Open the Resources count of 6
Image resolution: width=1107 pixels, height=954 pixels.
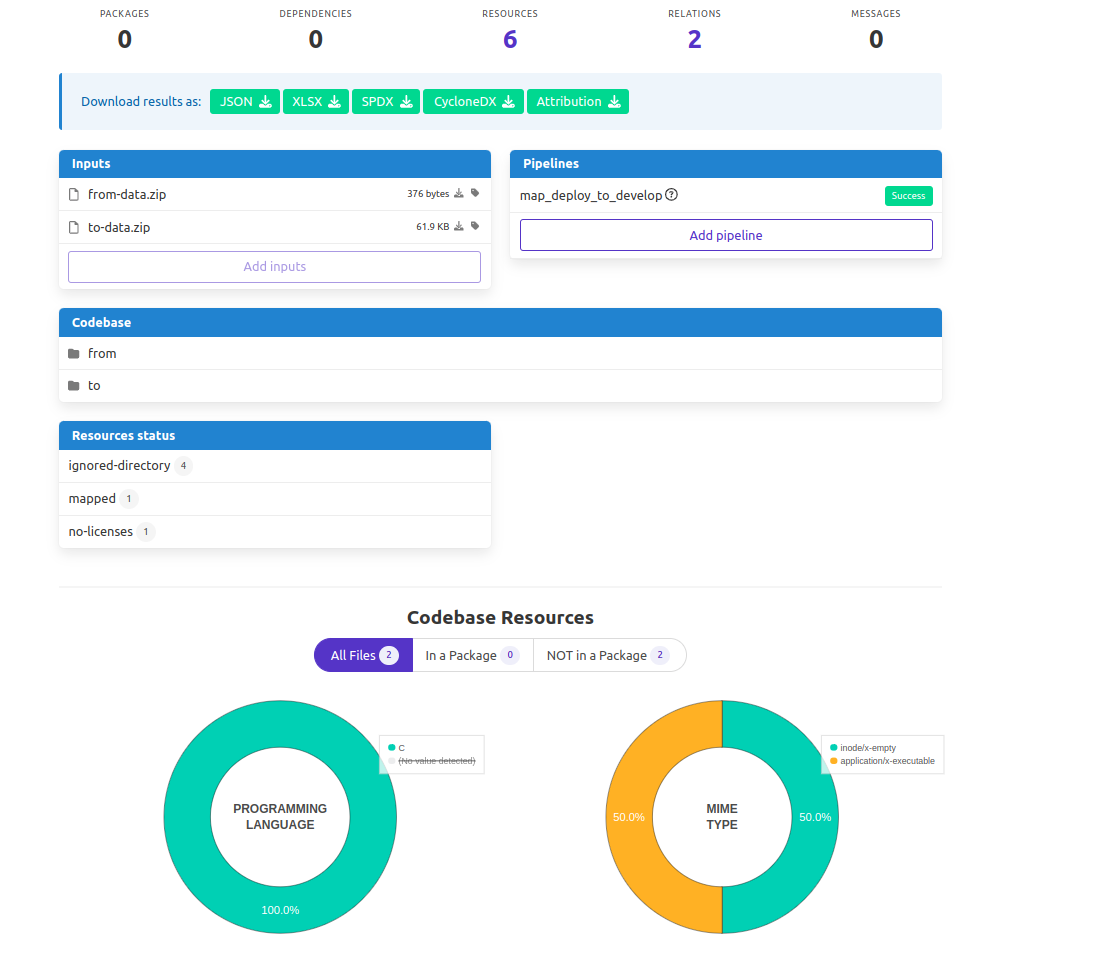pos(510,40)
